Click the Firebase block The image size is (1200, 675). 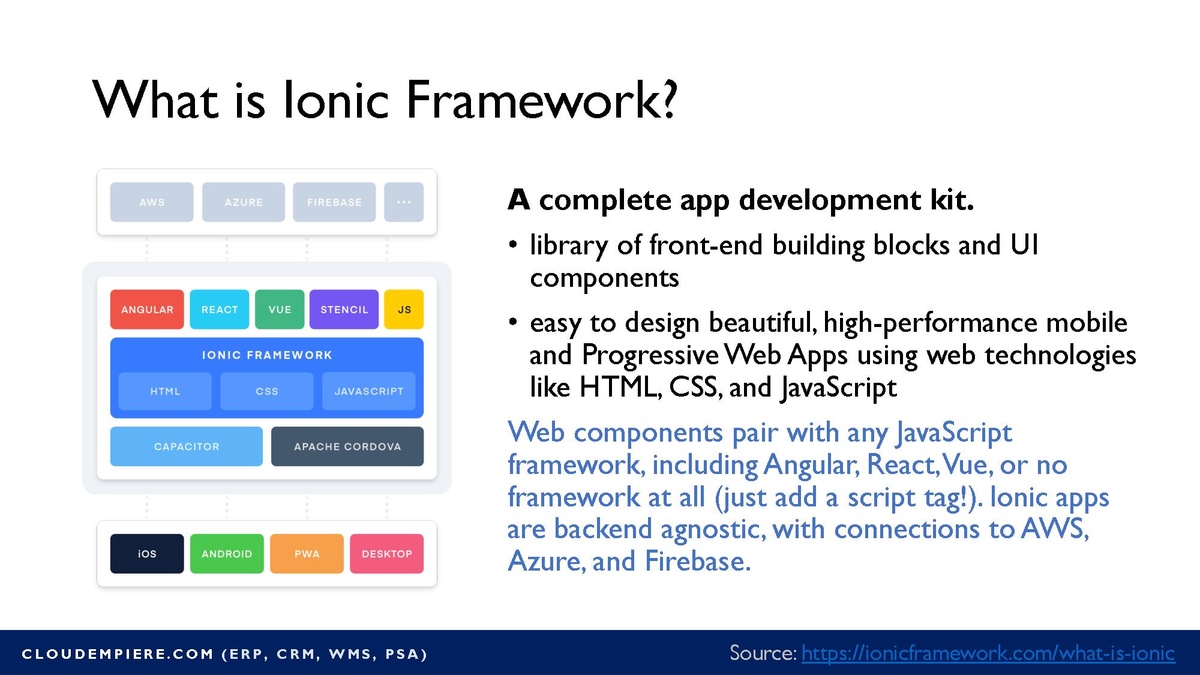coord(334,202)
